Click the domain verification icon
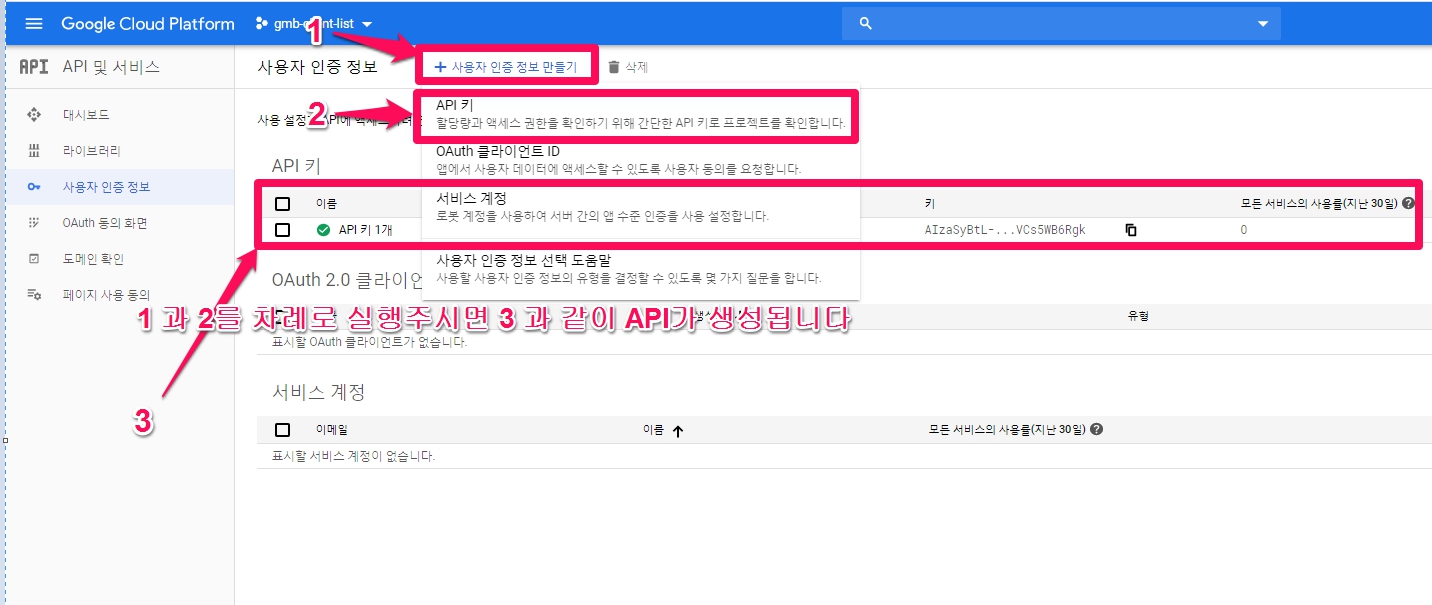 [34, 259]
